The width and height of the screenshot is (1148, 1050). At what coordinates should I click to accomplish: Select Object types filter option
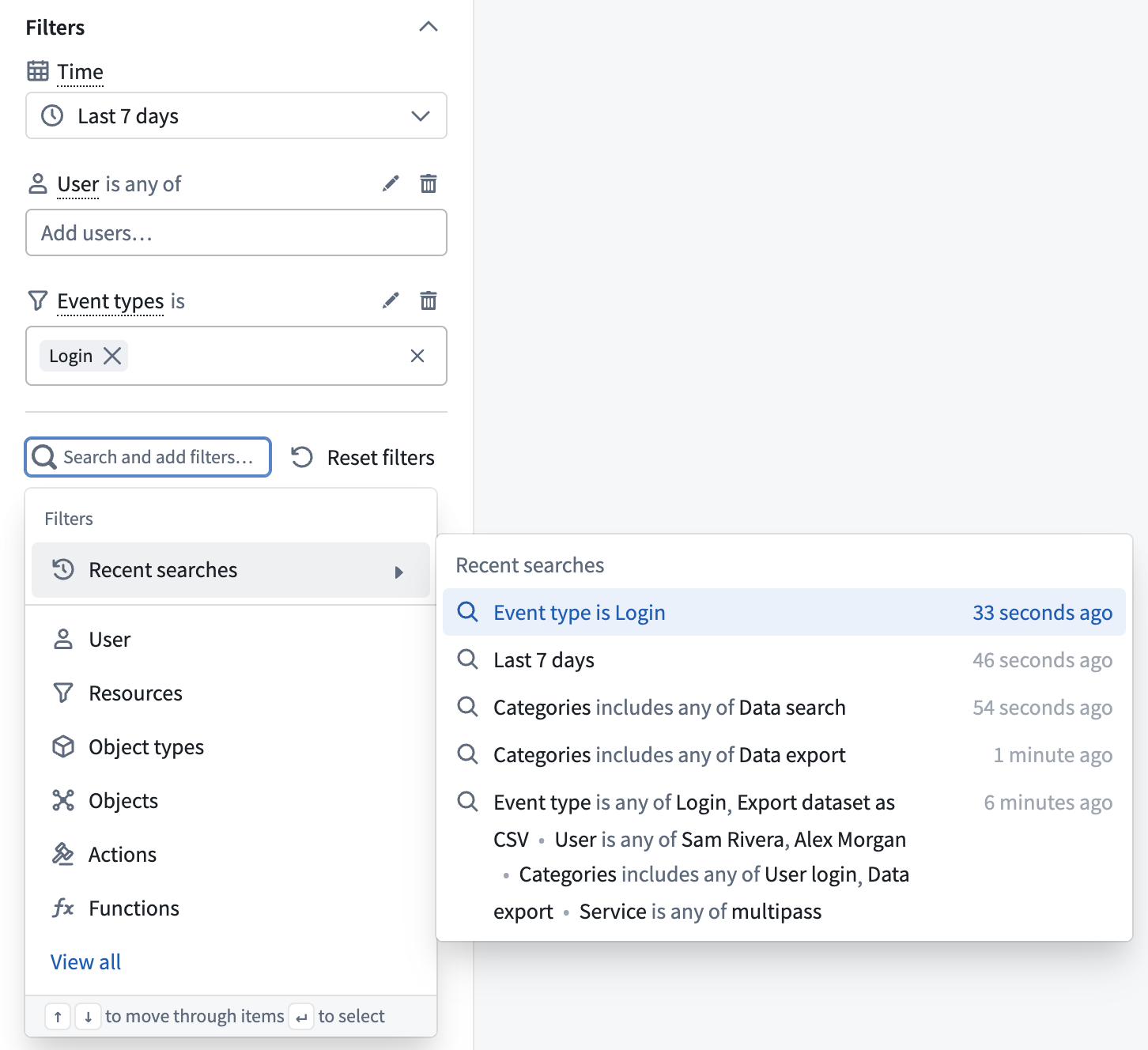tap(231, 747)
